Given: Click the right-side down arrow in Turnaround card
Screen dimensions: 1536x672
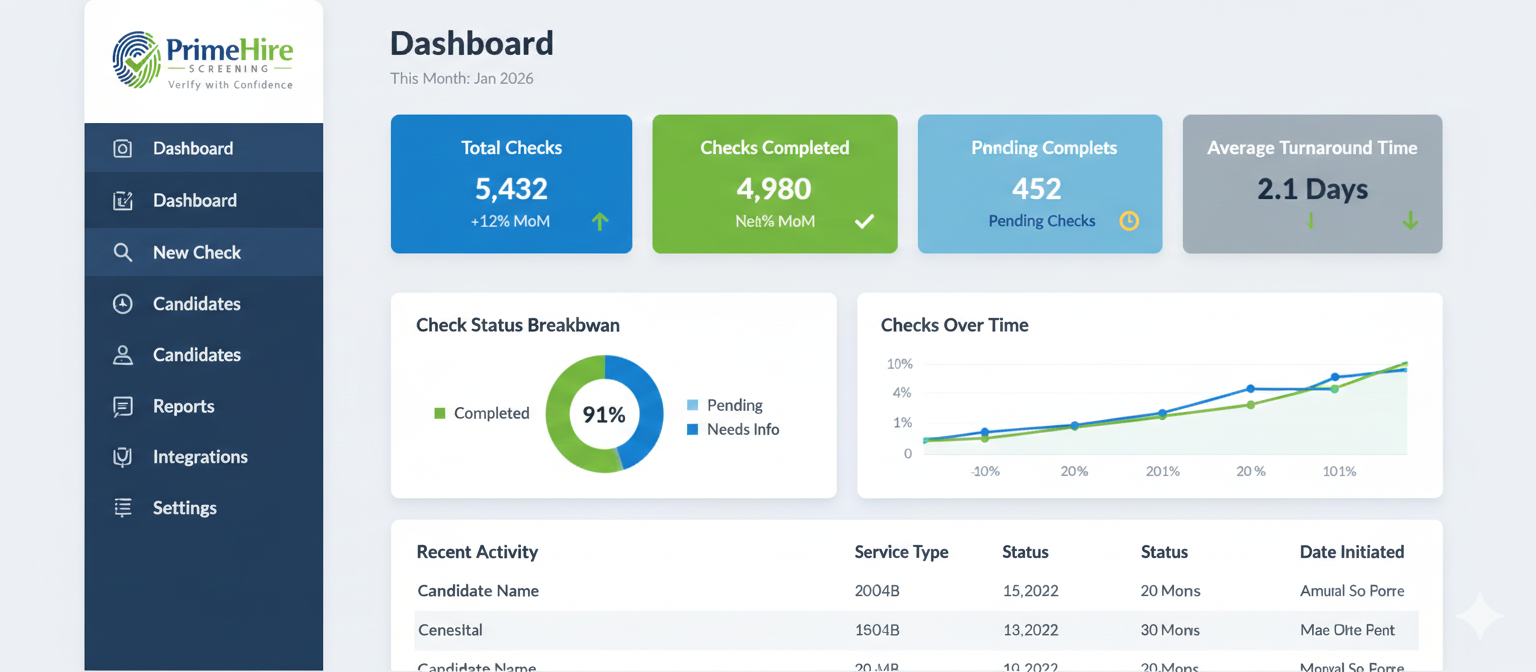Looking at the screenshot, I should 1410,221.
